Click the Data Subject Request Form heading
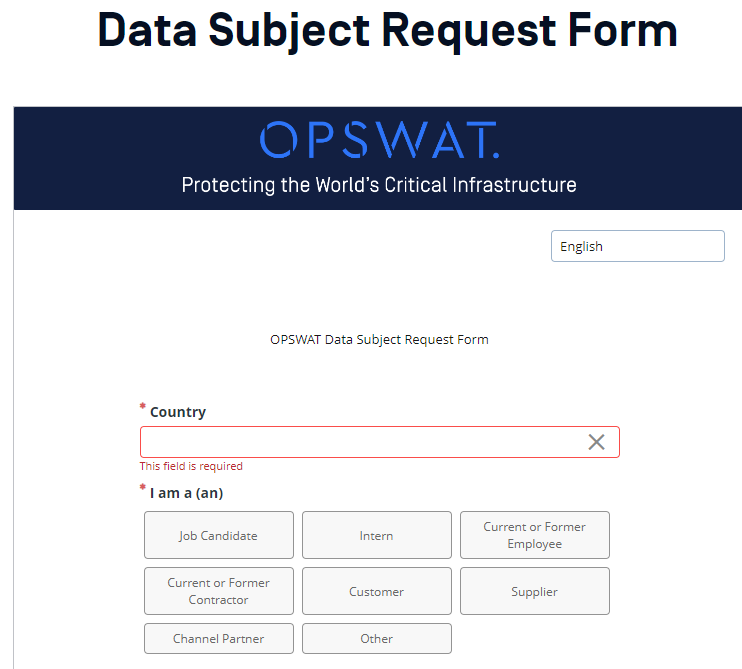Screen dimensions: 742x669 [x=388, y=30]
